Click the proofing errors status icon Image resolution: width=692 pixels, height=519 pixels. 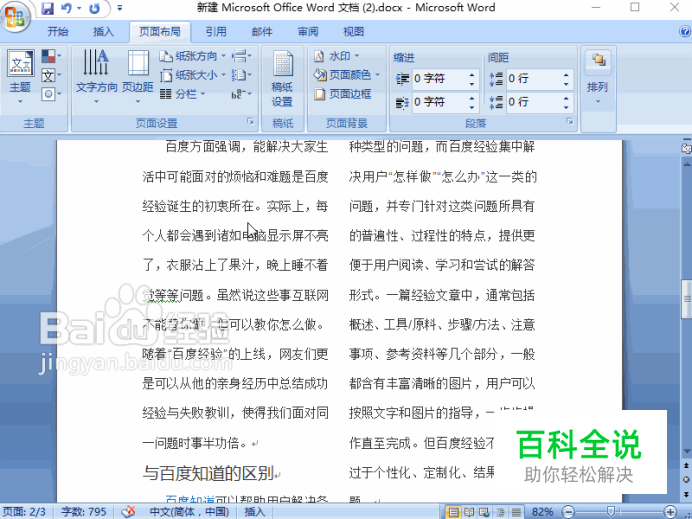[x=128, y=511]
